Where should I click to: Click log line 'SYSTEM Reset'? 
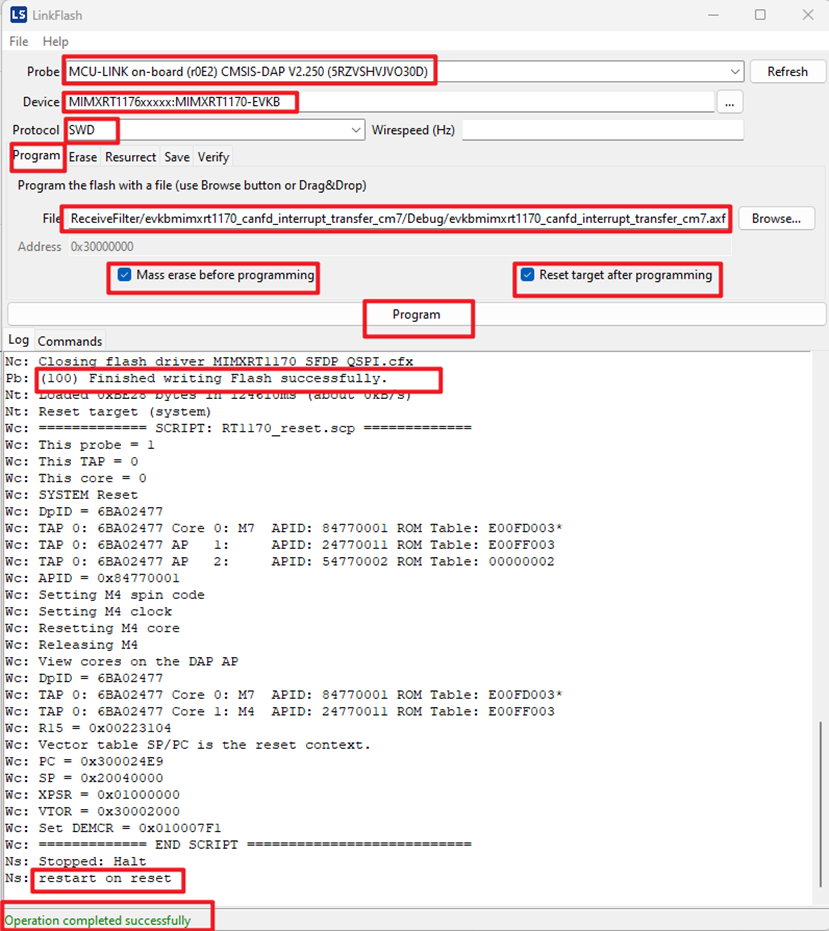(88, 495)
